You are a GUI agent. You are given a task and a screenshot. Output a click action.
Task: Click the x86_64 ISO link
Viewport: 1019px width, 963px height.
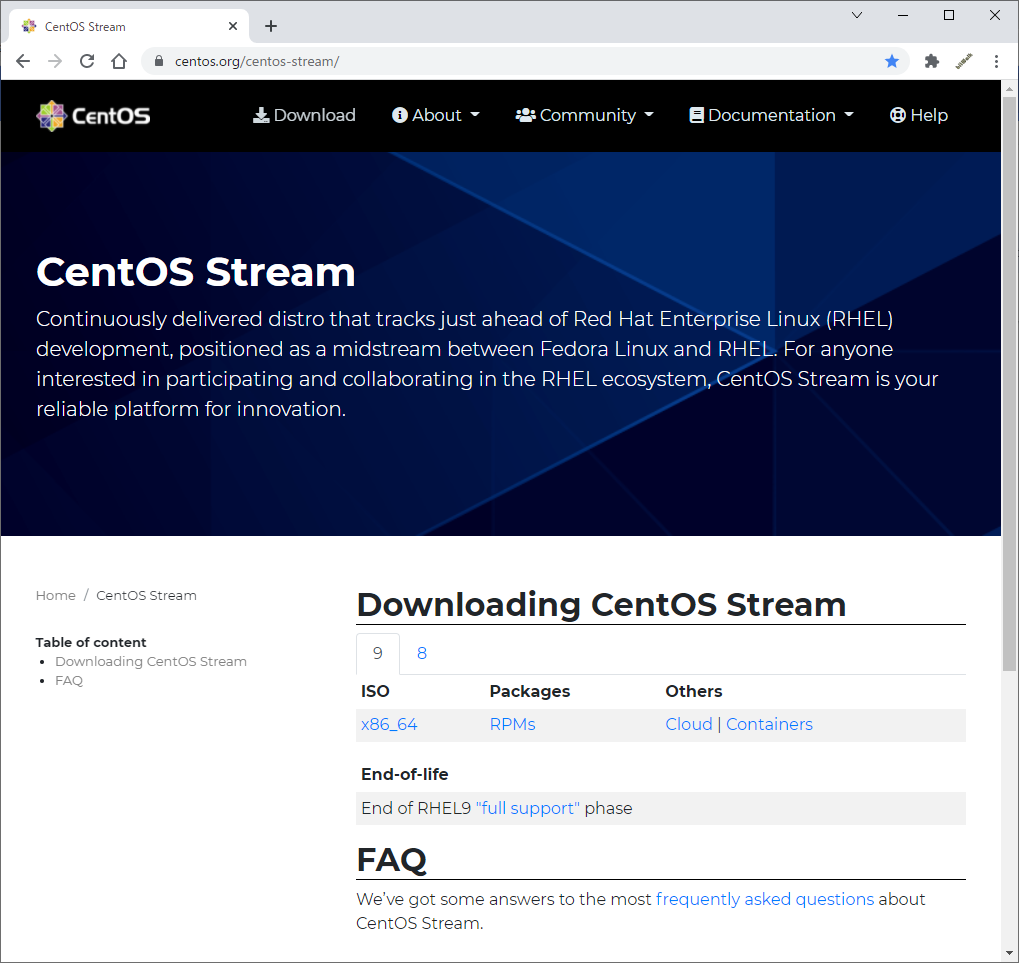(389, 724)
